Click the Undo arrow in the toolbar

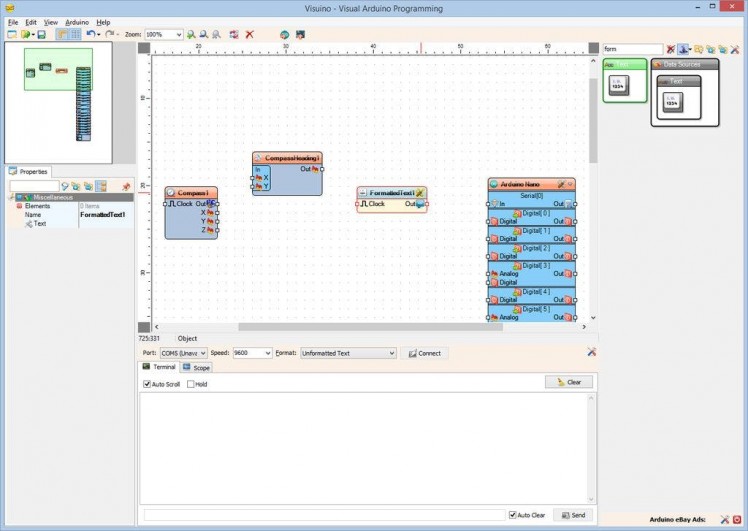click(91, 34)
